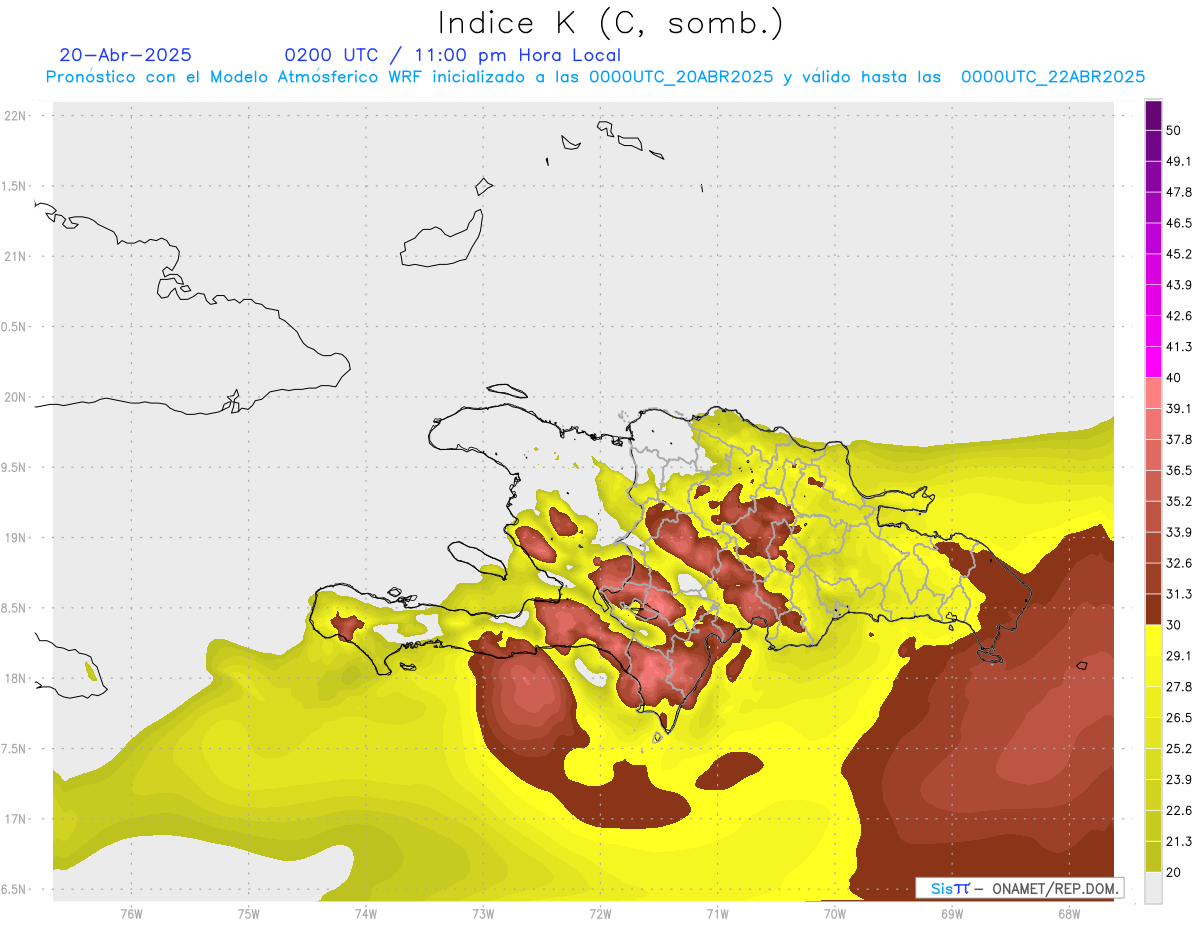Click the "8.5N" latitude label
Screen dimensions: 1200x927
pyautogui.click(x=14, y=609)
